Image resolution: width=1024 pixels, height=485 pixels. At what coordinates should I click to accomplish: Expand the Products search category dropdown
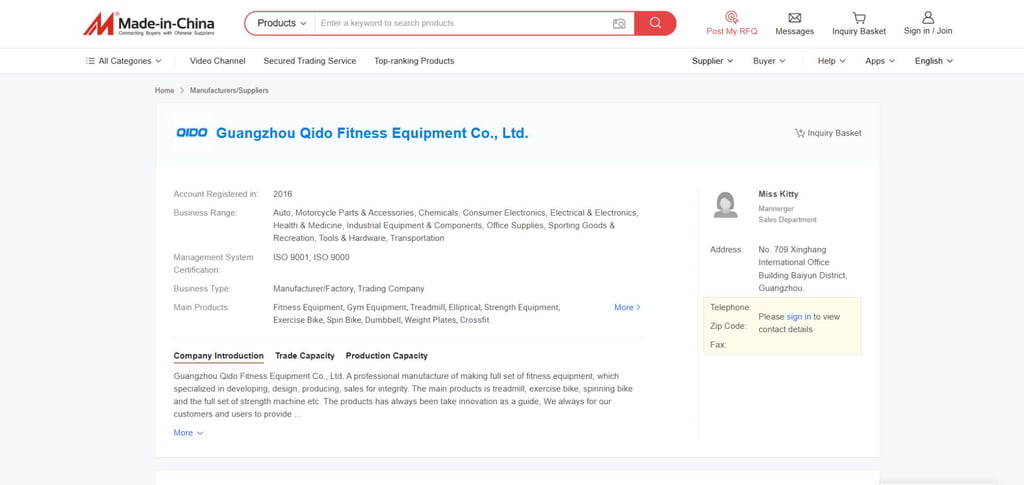[x=281, y=23]
